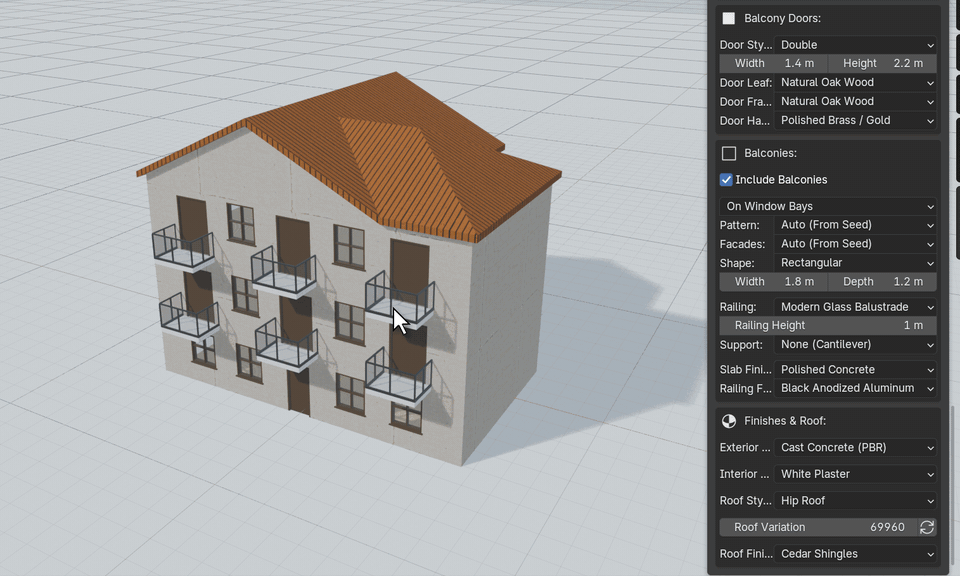960x576 pixels.
Task: Open the Door Frame material dropdown
Action: click(x=855, y=101)
